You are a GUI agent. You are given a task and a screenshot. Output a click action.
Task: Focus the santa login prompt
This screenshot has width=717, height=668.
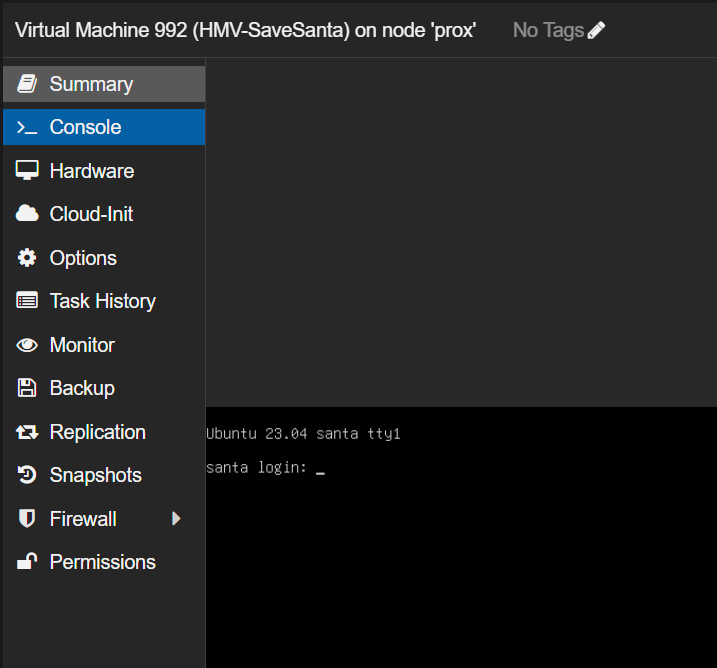(266, 468)
